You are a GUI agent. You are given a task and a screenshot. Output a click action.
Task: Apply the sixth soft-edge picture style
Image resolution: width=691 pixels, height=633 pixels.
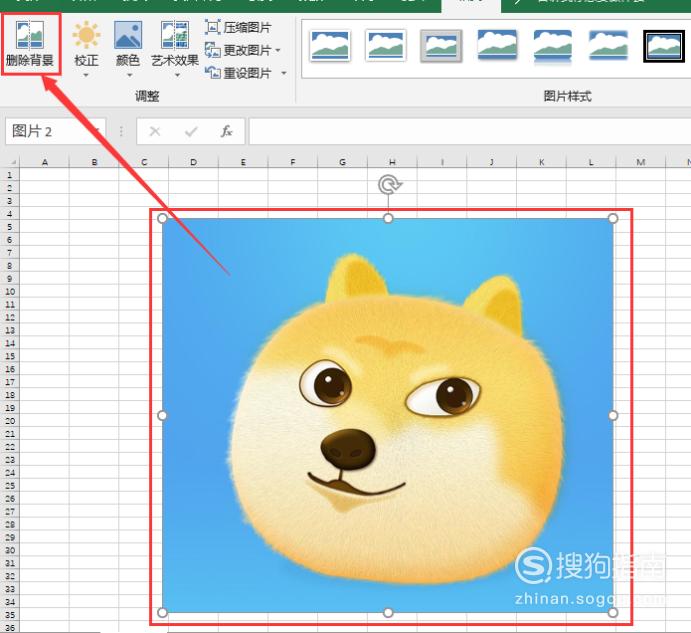click(608, 45)
